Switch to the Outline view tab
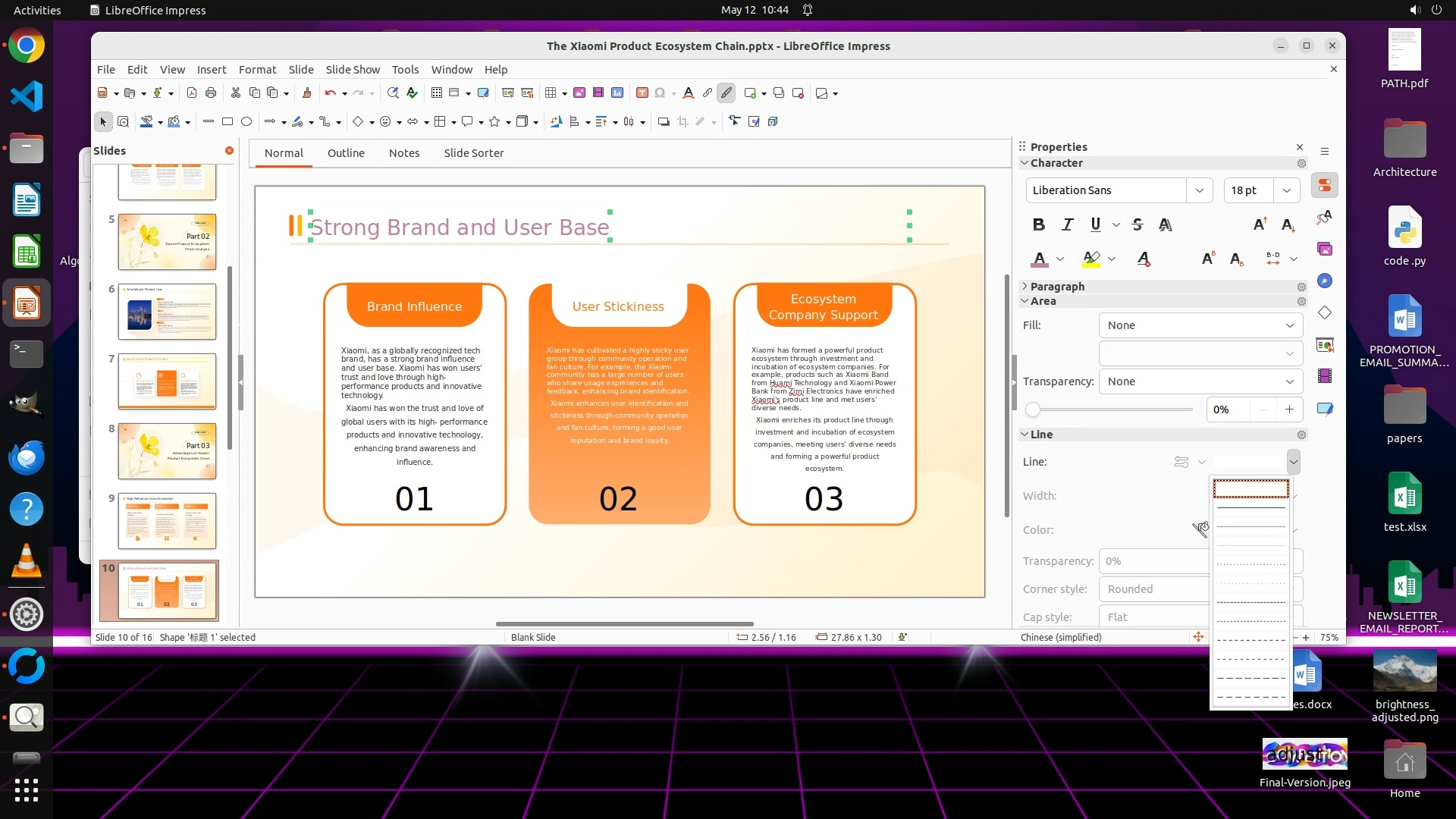This screenshot has height=819, width=1456. point(346,153)
